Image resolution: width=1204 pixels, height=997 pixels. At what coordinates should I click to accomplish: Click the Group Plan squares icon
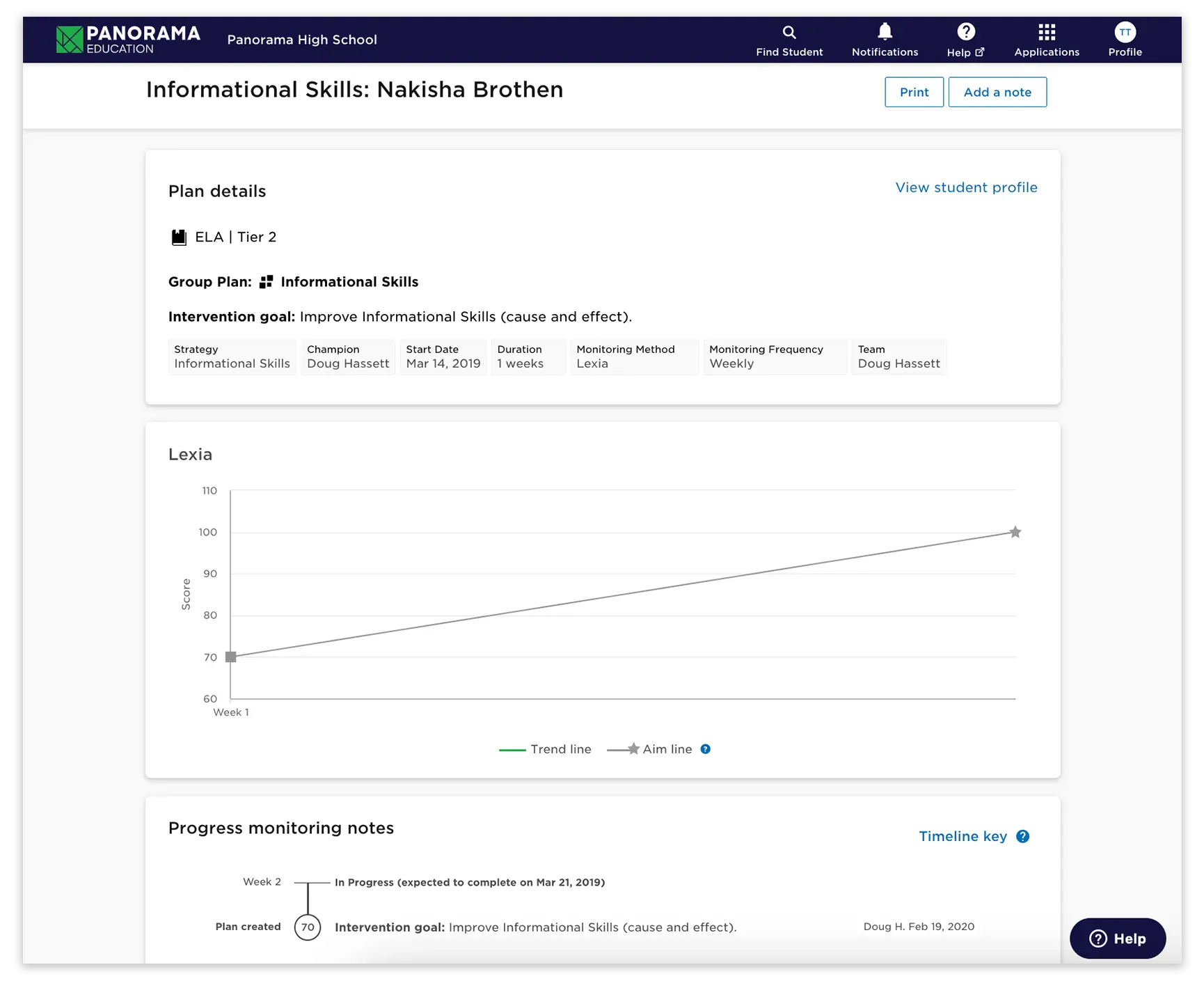click(x=266, y=282)
